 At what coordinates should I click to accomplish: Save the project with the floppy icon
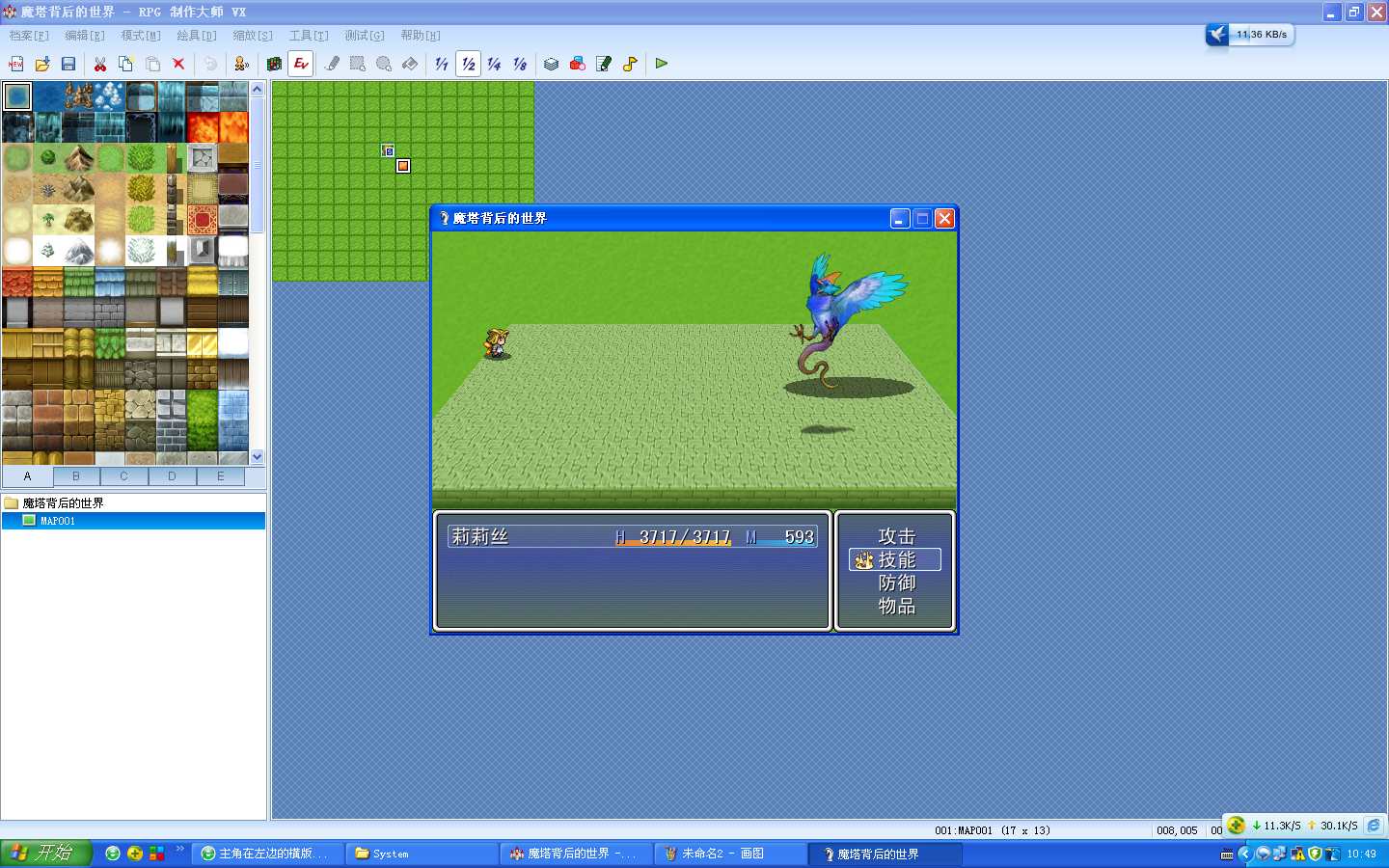[x=68, y=64]
